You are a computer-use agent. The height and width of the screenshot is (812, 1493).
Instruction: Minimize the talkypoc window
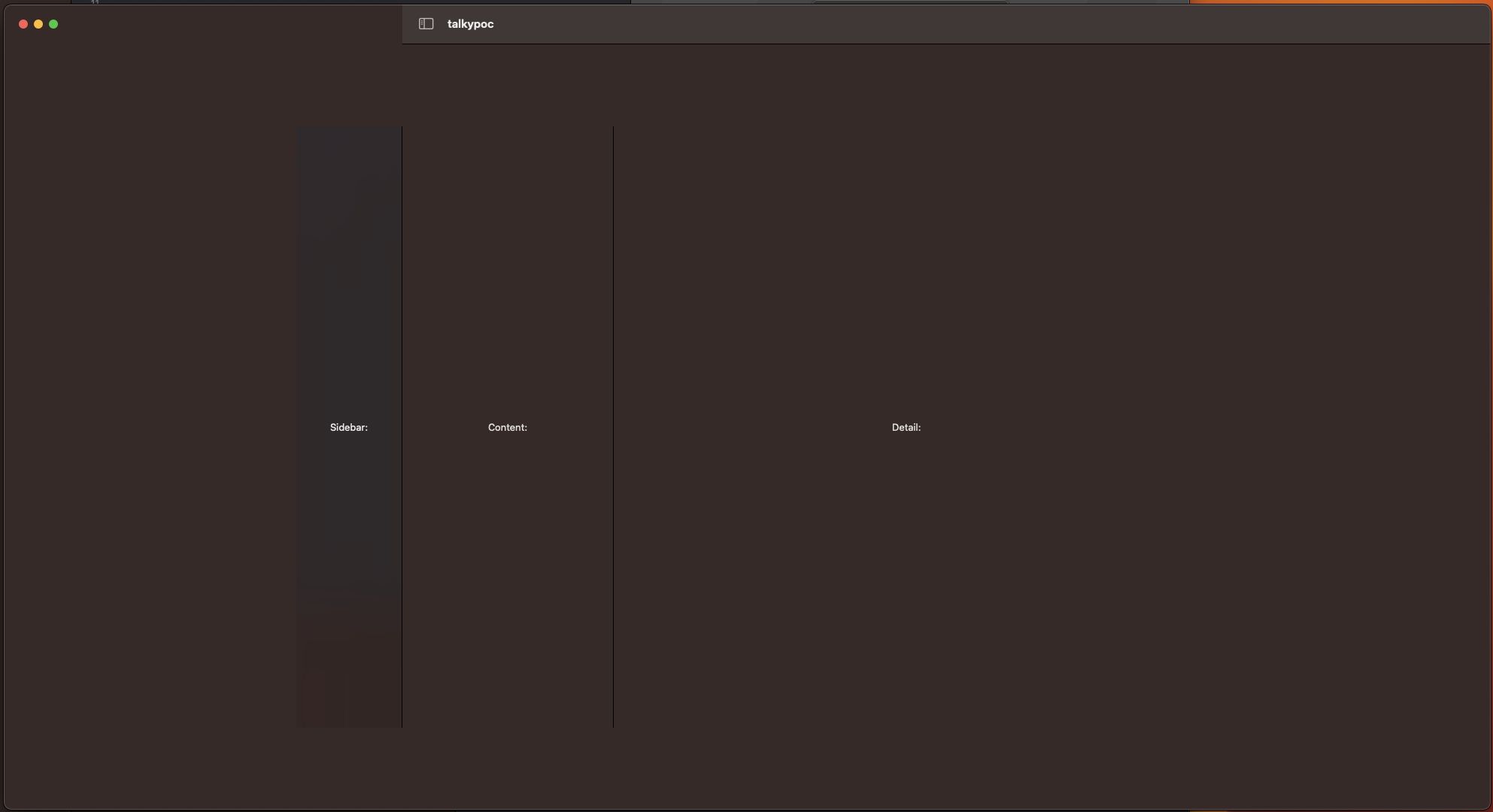tap(38, 24)
